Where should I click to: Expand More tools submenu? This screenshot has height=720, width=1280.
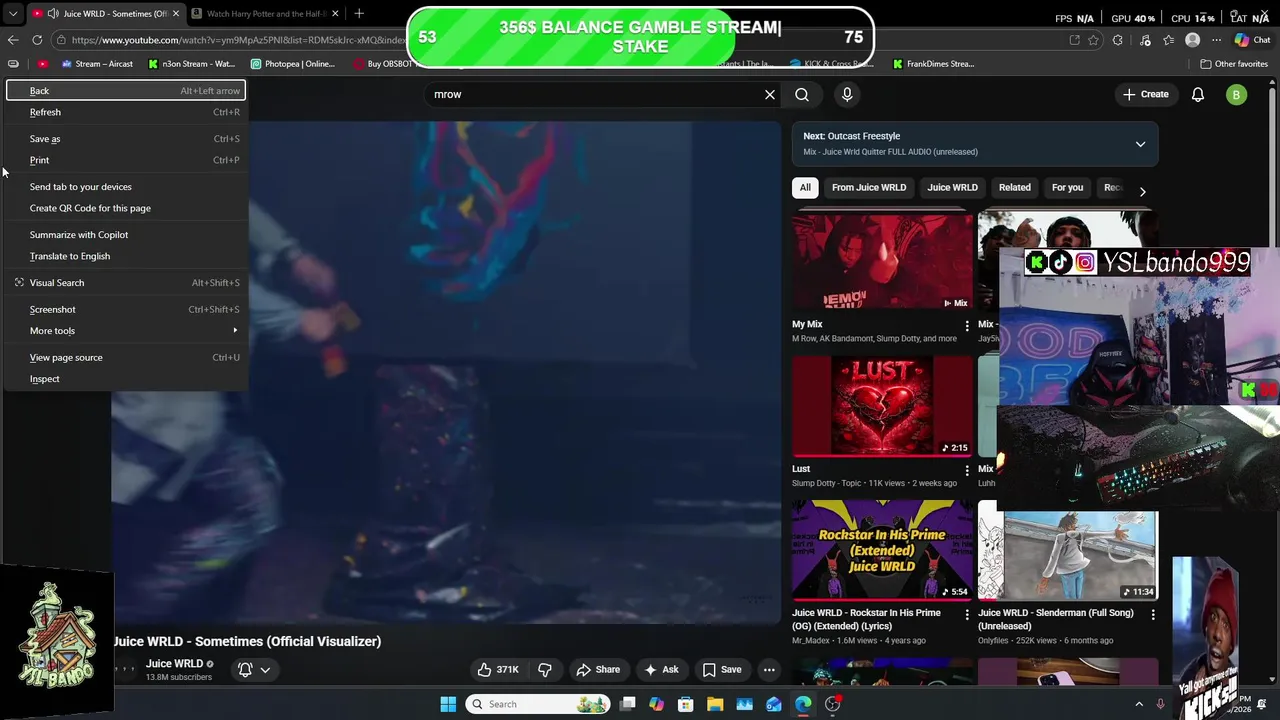click(126, 331)
